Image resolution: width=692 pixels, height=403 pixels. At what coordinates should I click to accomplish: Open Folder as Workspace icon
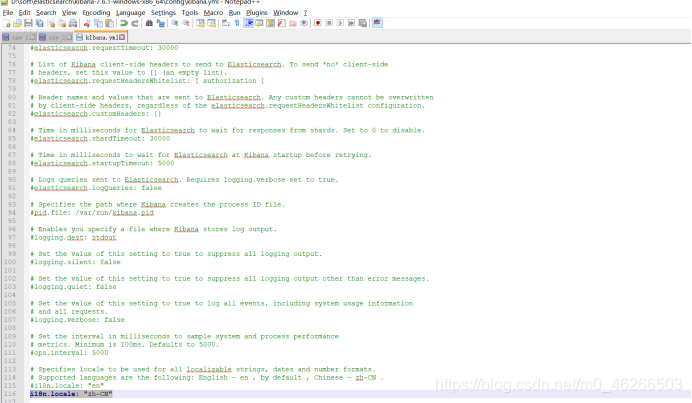(293, 23)
